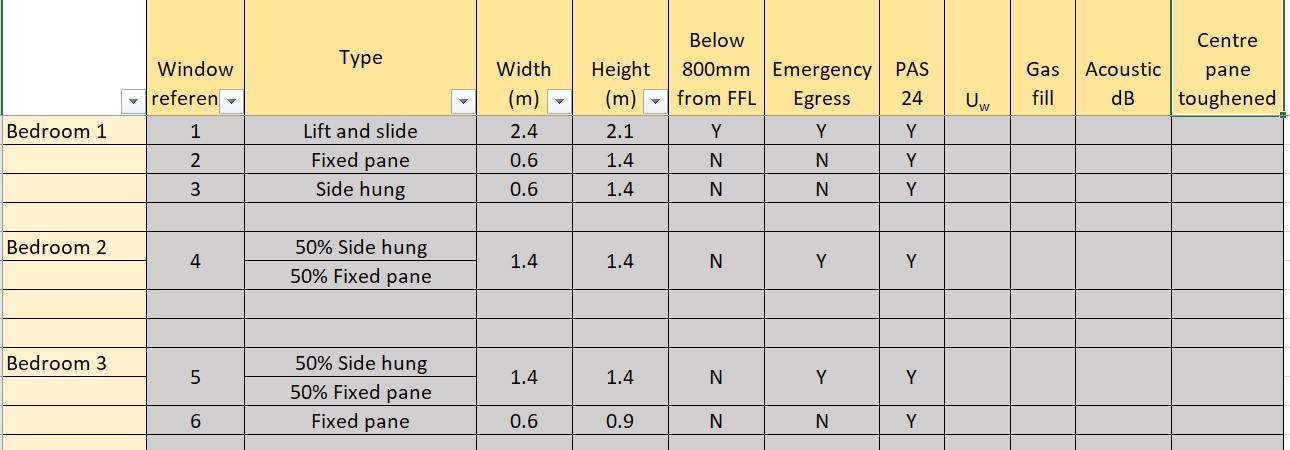
Task: Select the 2.4 width cell for window 1
Action: [524, 131]
